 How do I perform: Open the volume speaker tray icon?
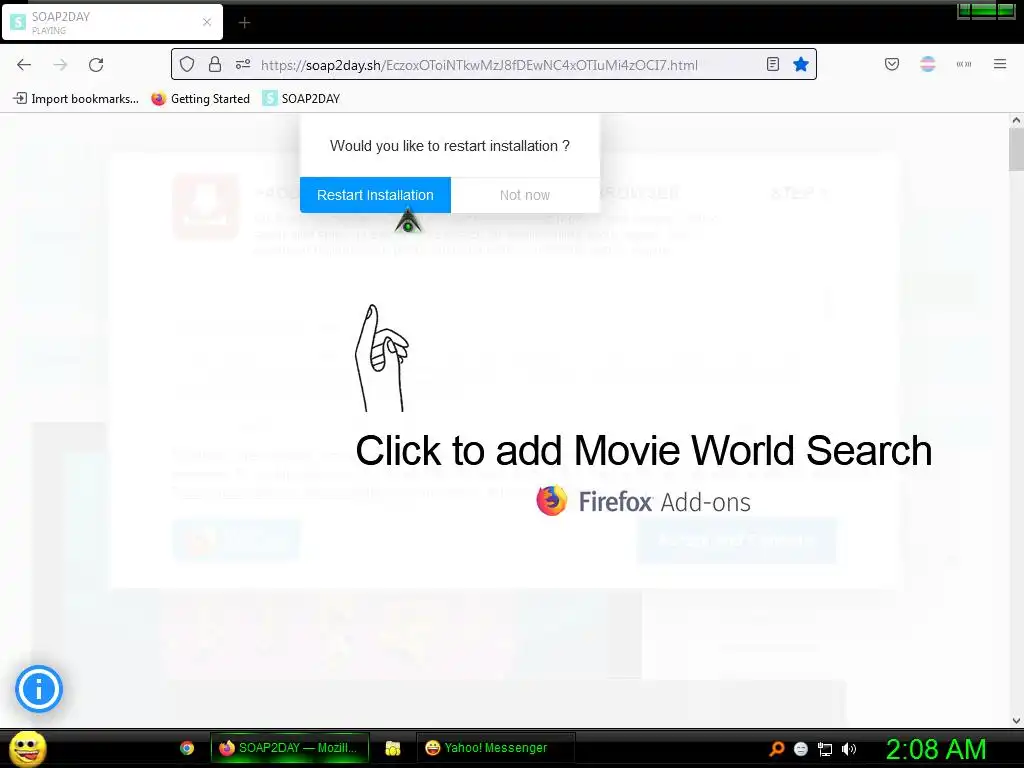coord(849,749)
